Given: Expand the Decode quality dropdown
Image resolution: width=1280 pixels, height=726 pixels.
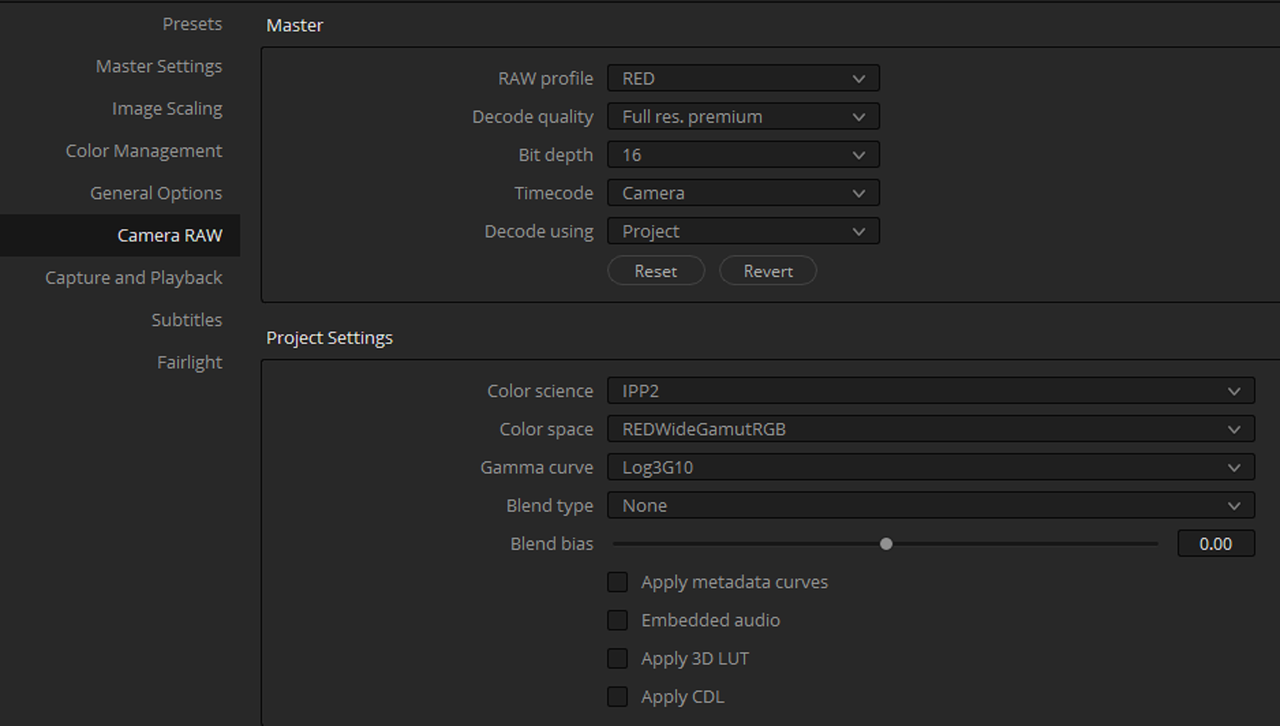Looking at the screenshot, I should (744, 116).
